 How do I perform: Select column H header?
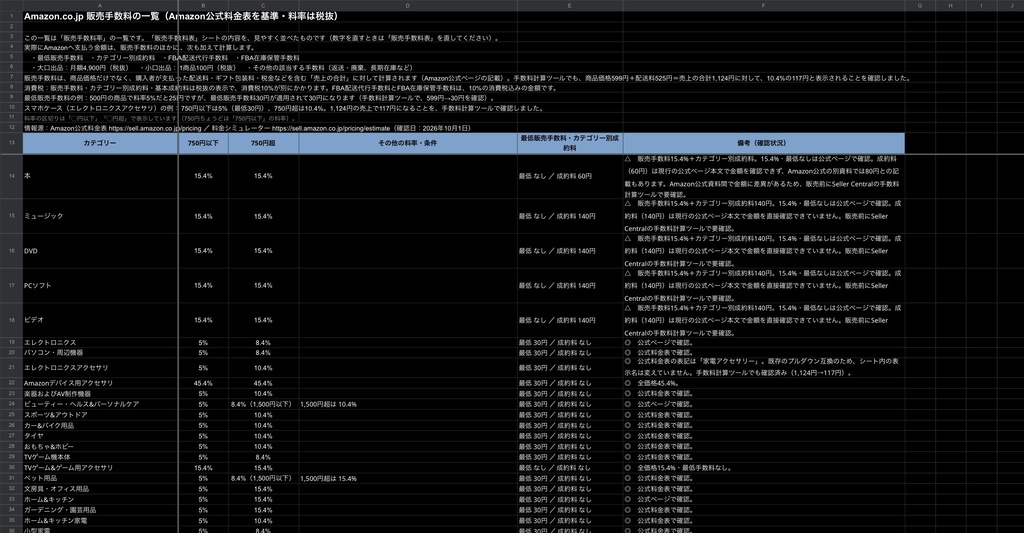(950, 5)
